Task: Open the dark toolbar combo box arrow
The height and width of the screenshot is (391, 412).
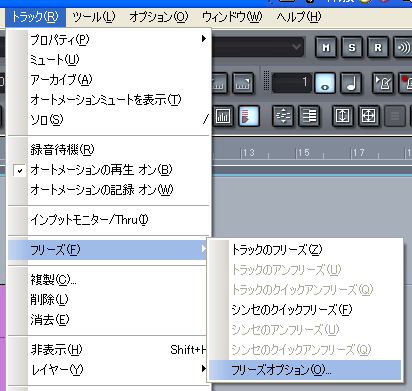Action: (x=296, y=47)
